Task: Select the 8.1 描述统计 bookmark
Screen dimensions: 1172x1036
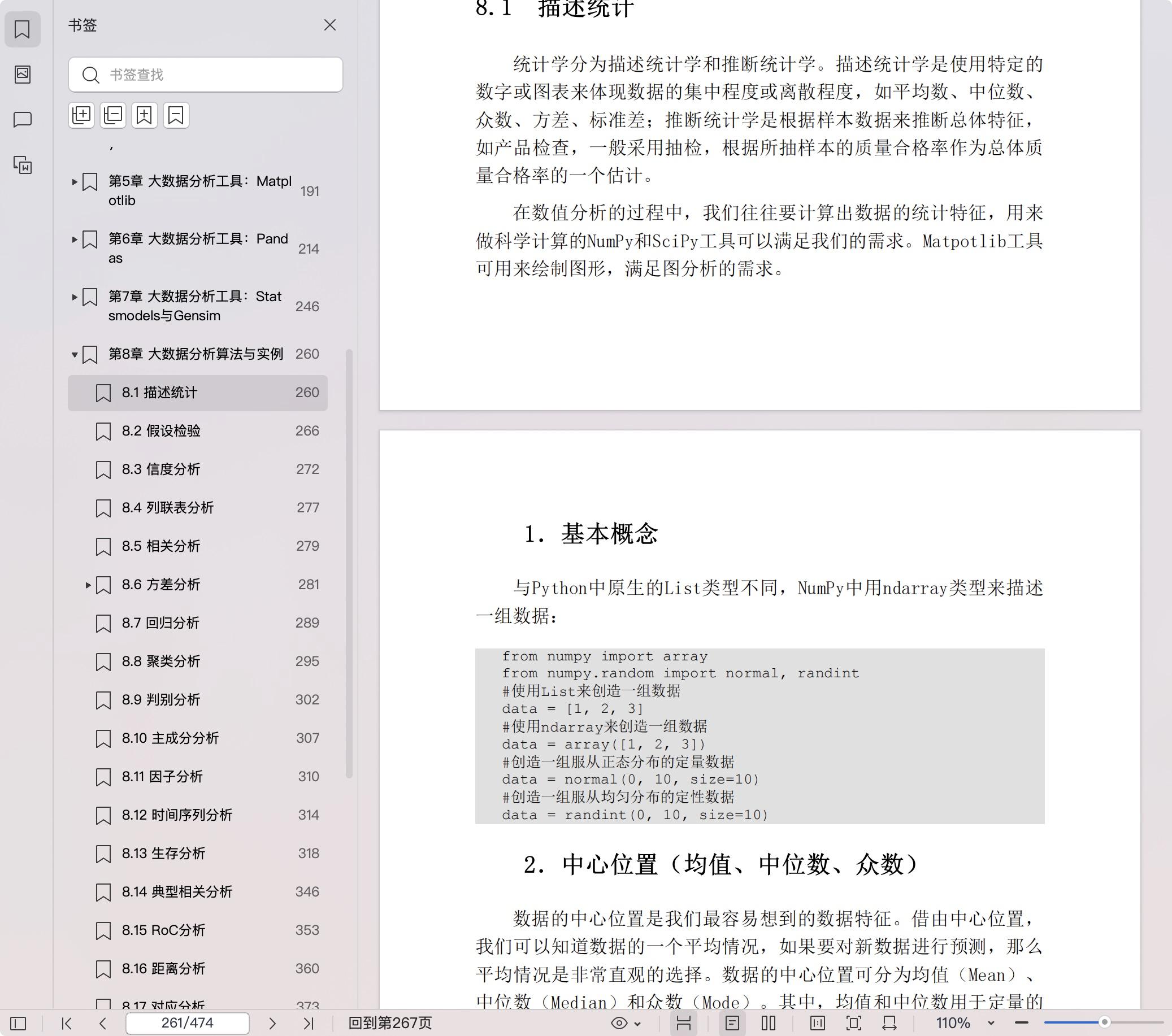Action: tap(198, 393)
